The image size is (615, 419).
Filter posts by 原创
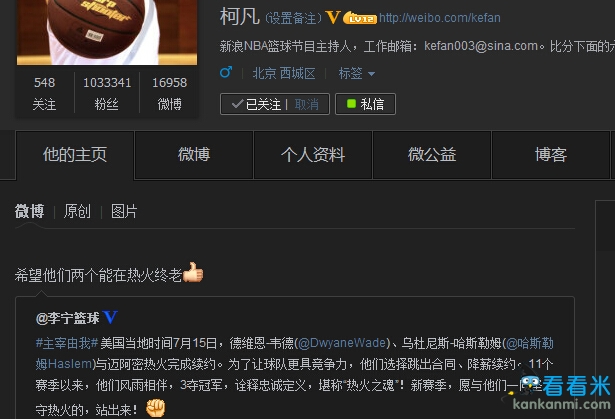77,211
